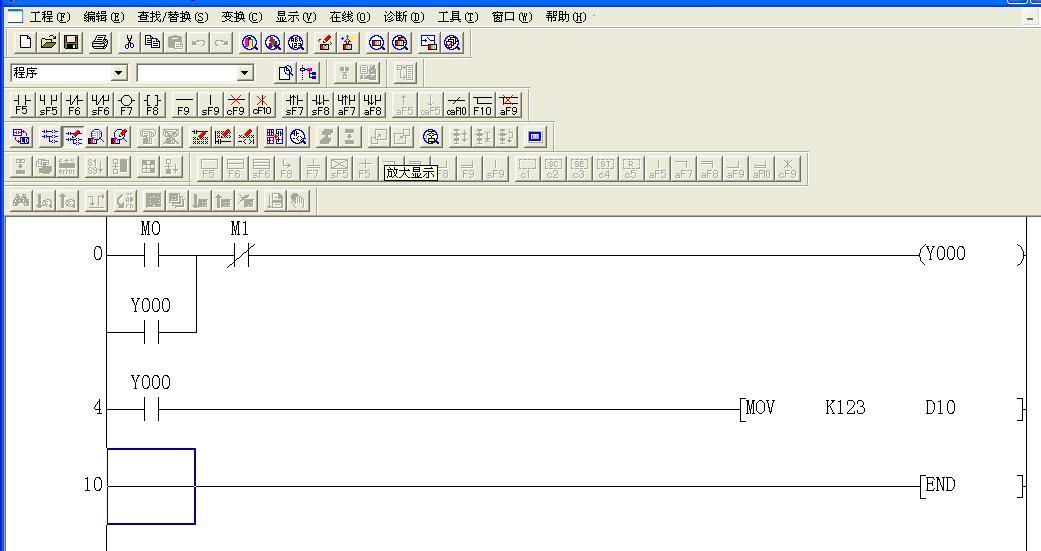Toggle the read mode button
The image size is (1041, 551).
pyautogui.click(x=49, y=136)
